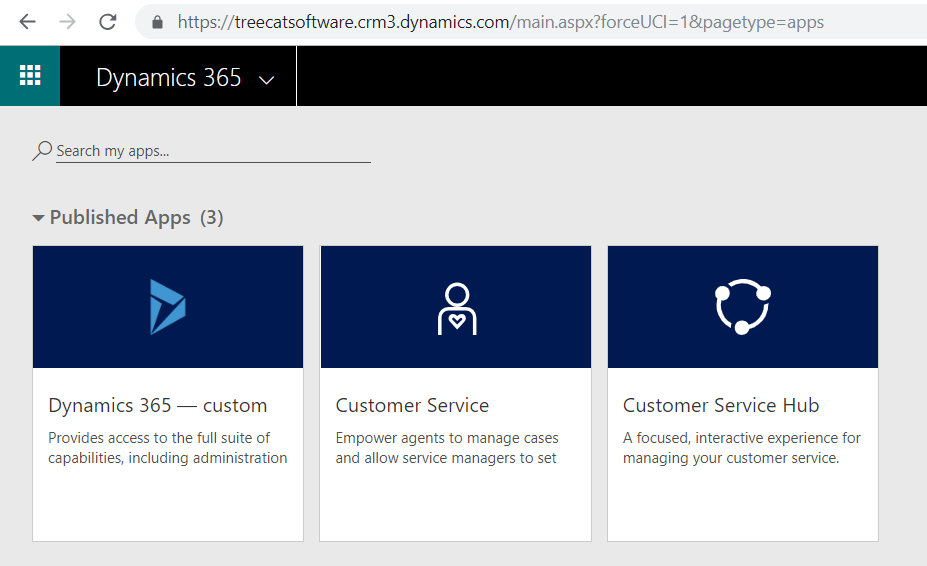This screenshot has width=927, height=566.
Task: Open the app launcher waffle icon
Action: (30, 75)
